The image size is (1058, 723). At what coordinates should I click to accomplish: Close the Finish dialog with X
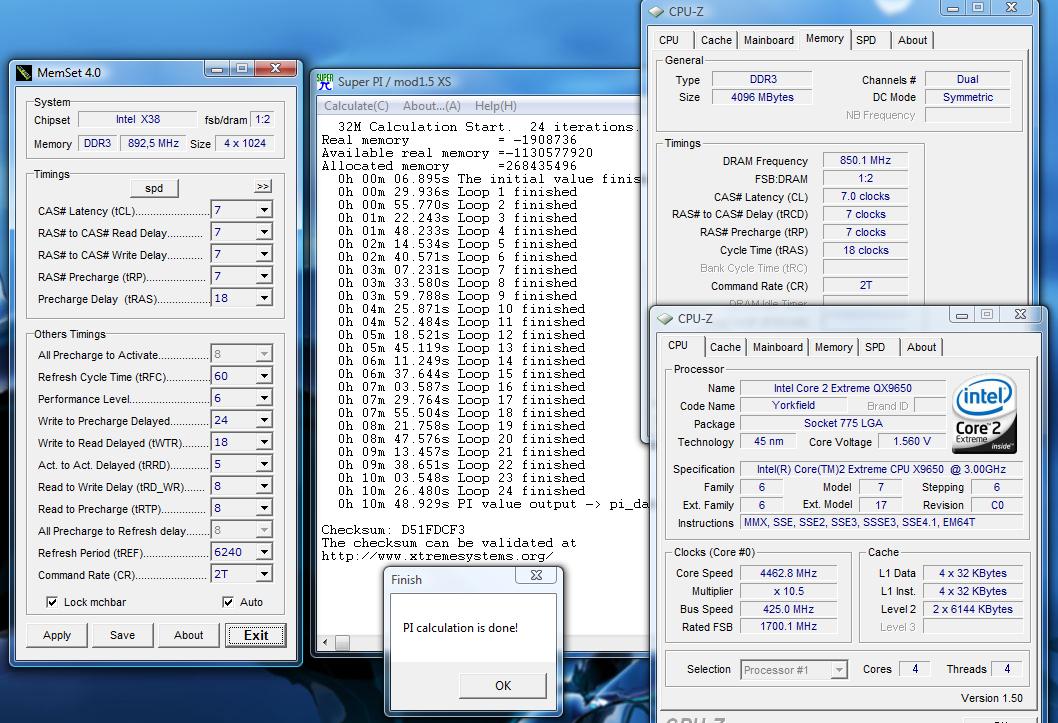[x=536, y=575]
